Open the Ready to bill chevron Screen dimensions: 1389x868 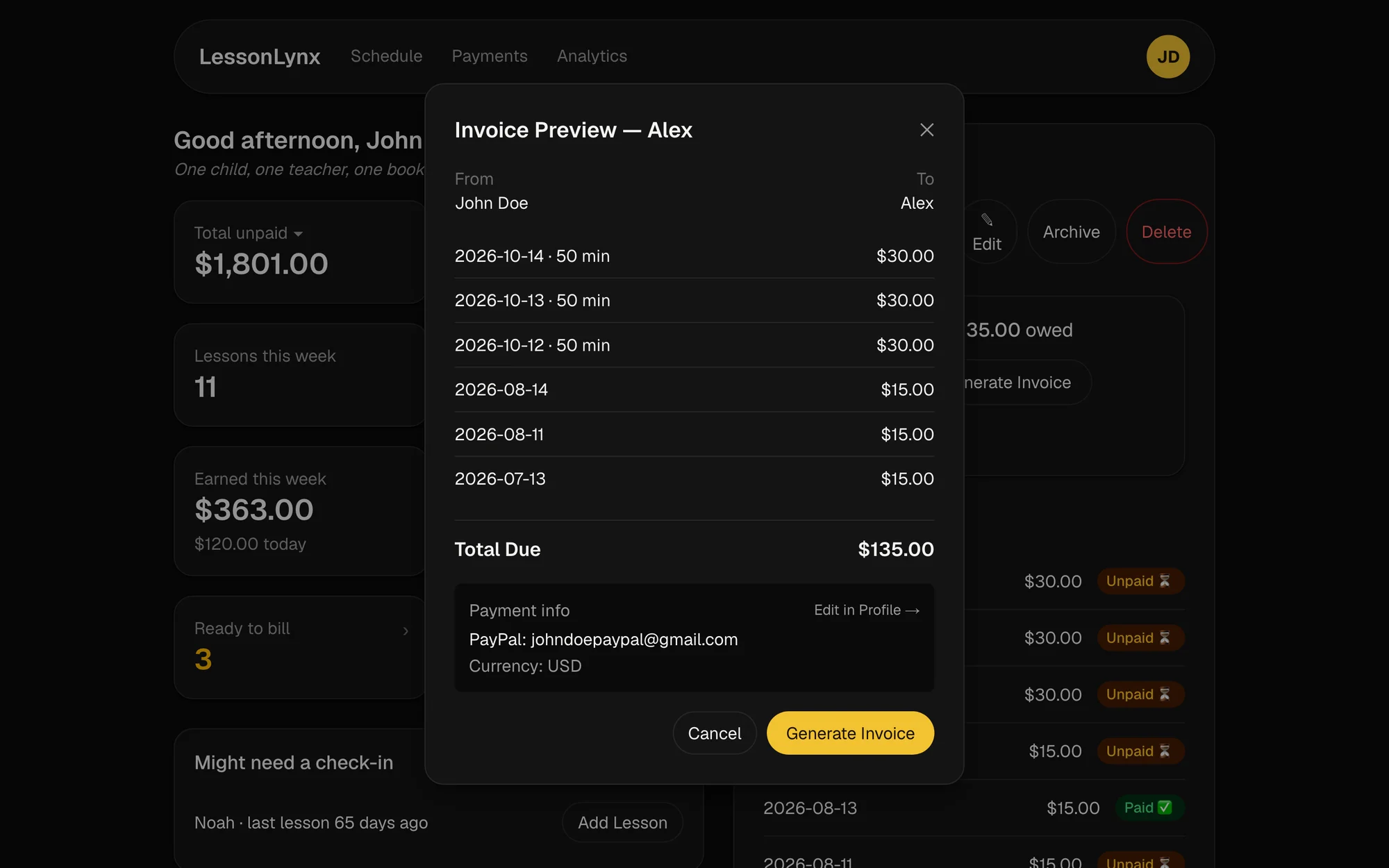[406, 631]
